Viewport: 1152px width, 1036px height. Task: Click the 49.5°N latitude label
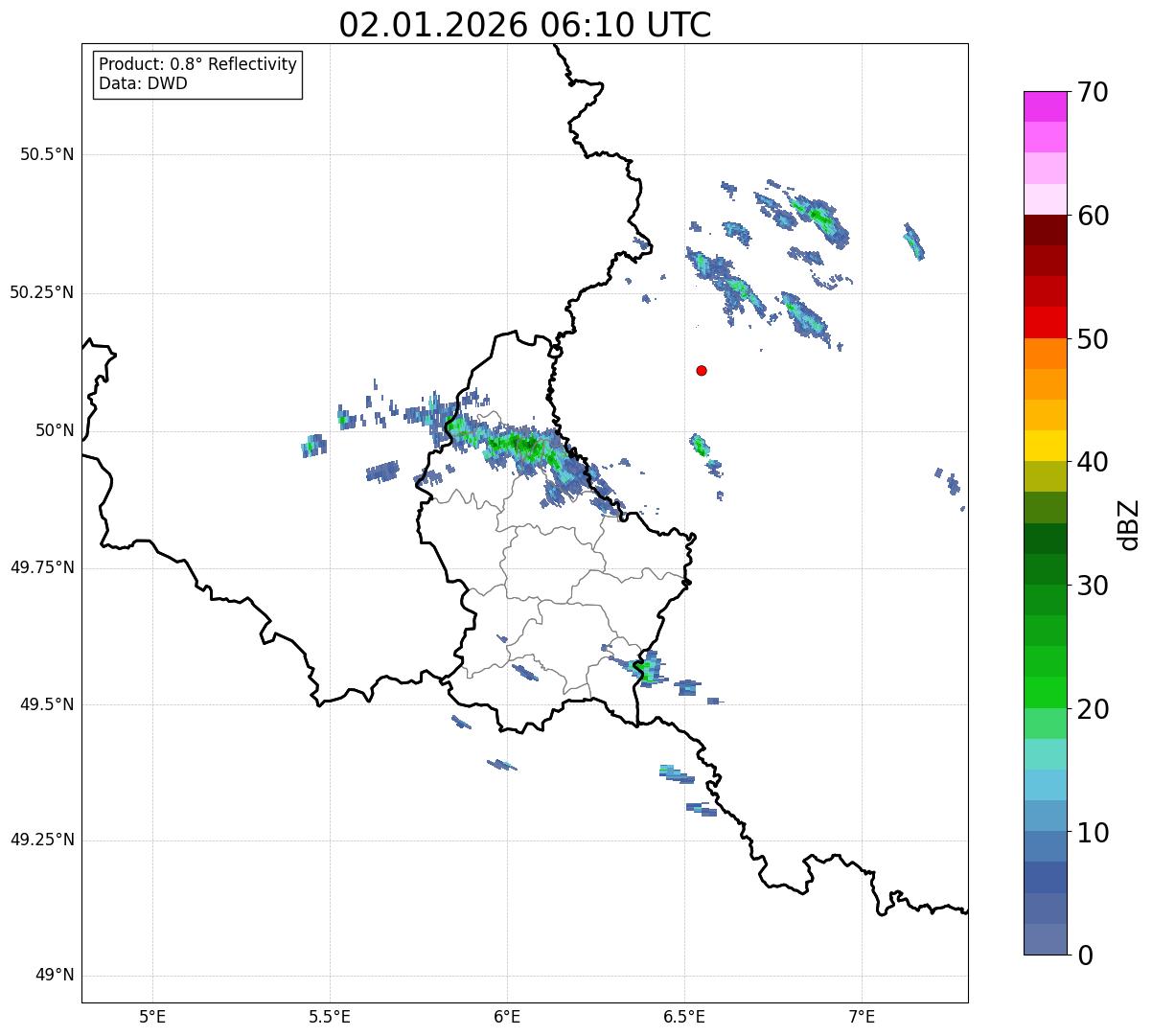click(x=47, y=704)
